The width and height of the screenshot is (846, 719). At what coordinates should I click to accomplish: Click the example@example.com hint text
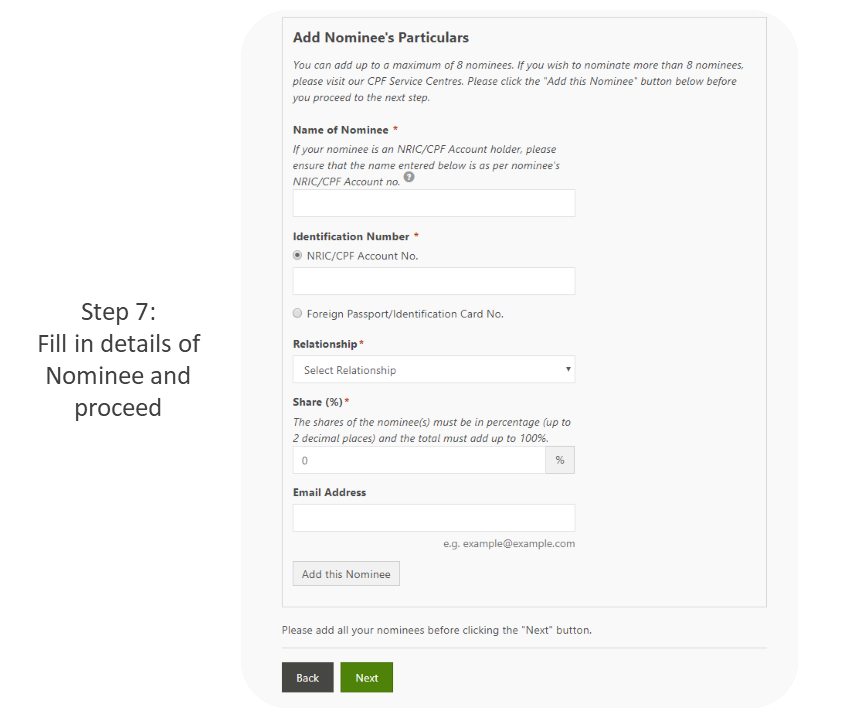(x=509, y=543)
